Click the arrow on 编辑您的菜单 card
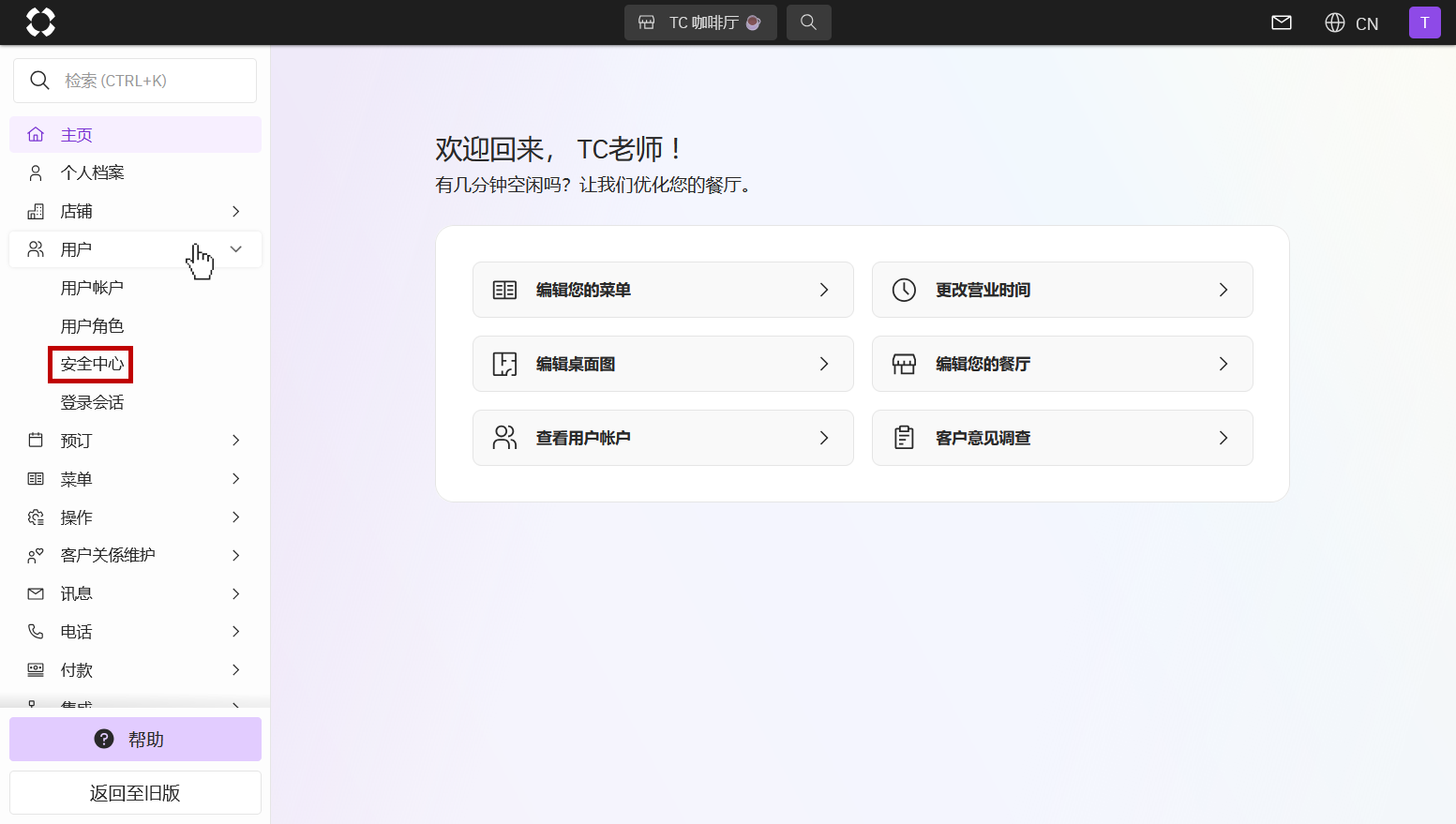 (824, 290)
